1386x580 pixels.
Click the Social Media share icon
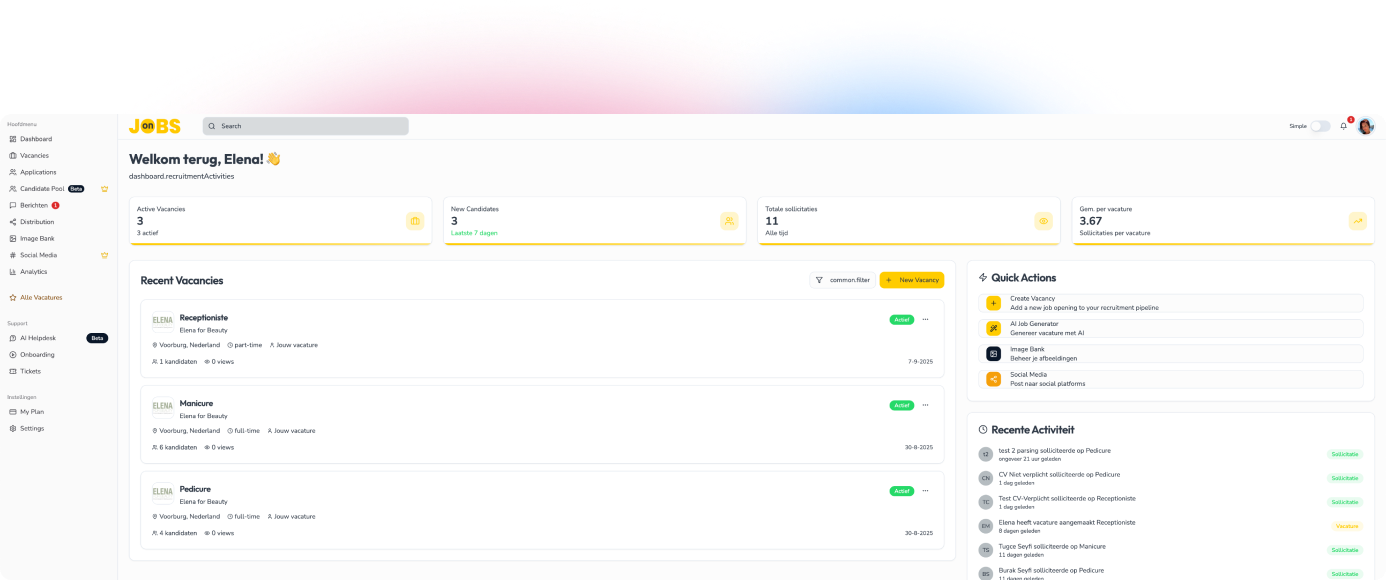993,379
